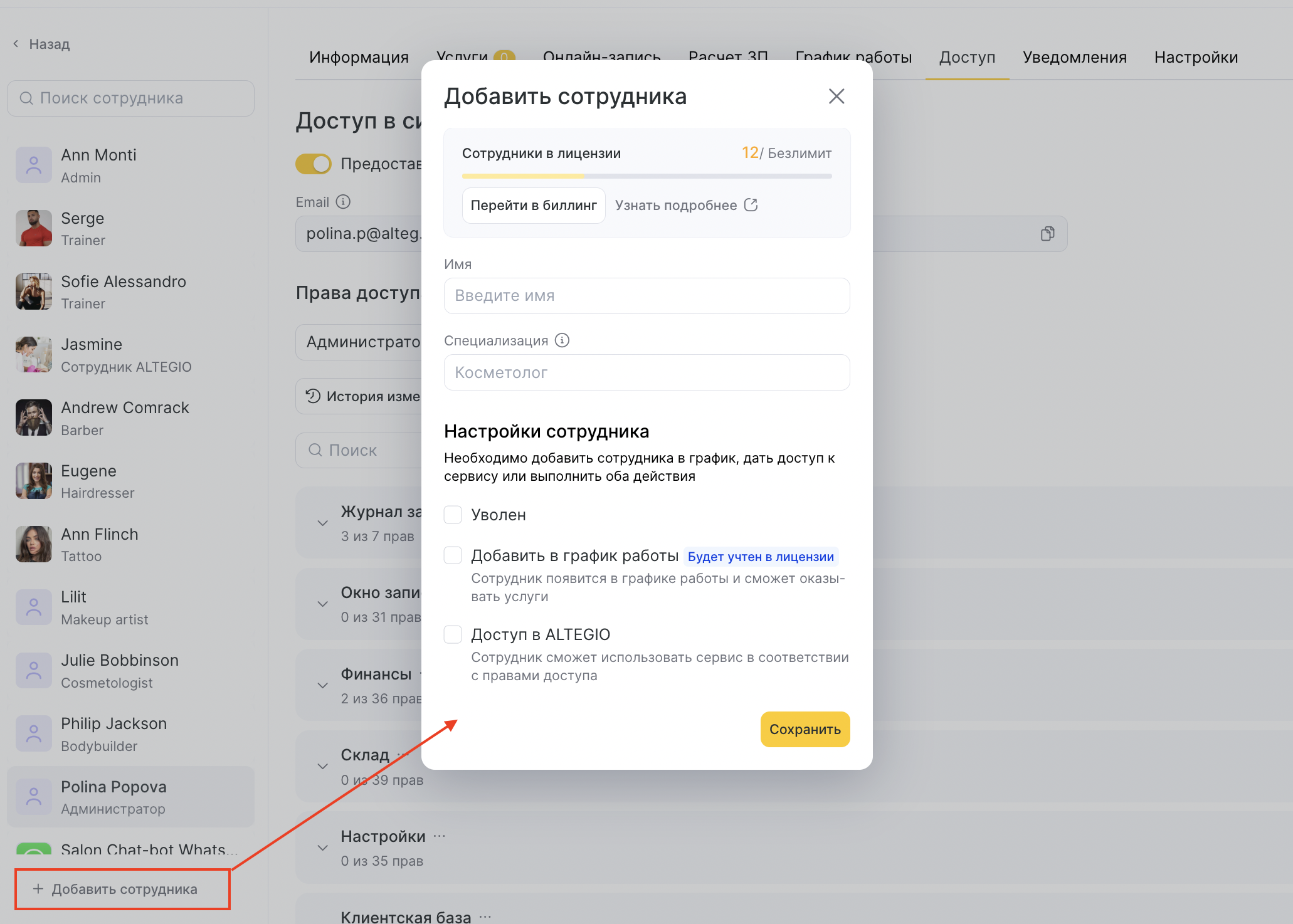Click the Email info icon
The width and height of the screenshot is (1293, 924).
(343, 202)
